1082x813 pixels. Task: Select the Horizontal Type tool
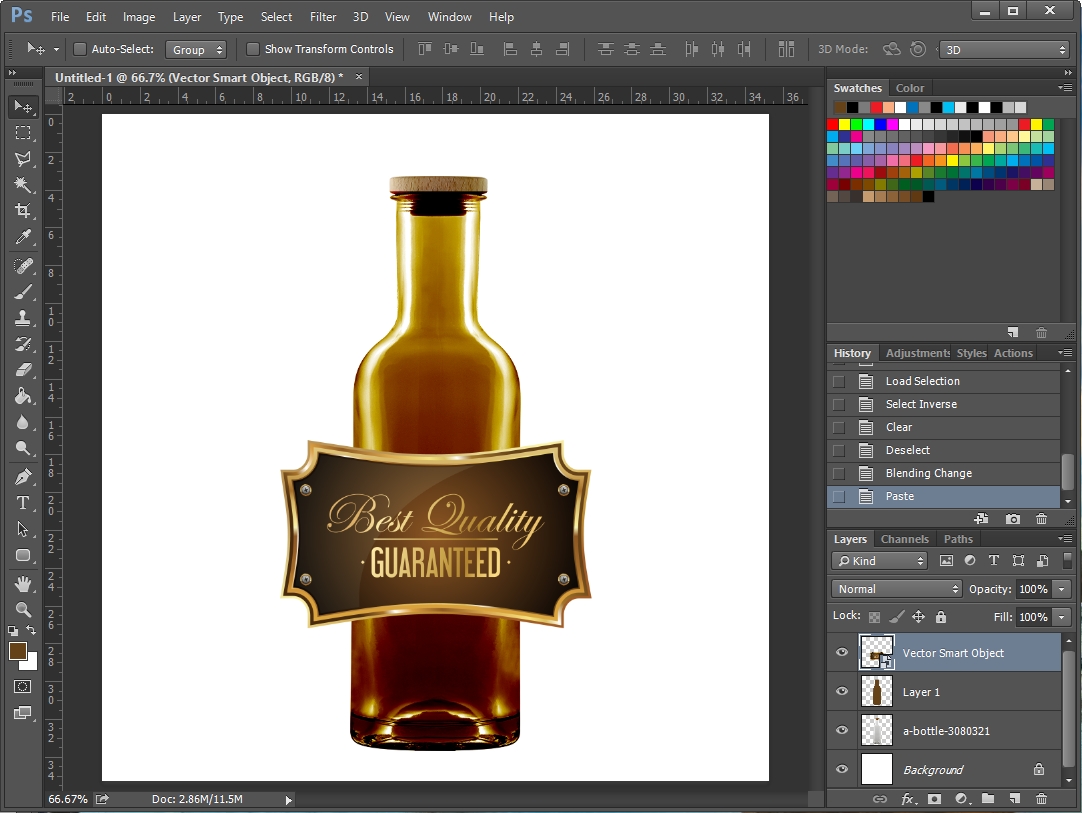(23, 502)
